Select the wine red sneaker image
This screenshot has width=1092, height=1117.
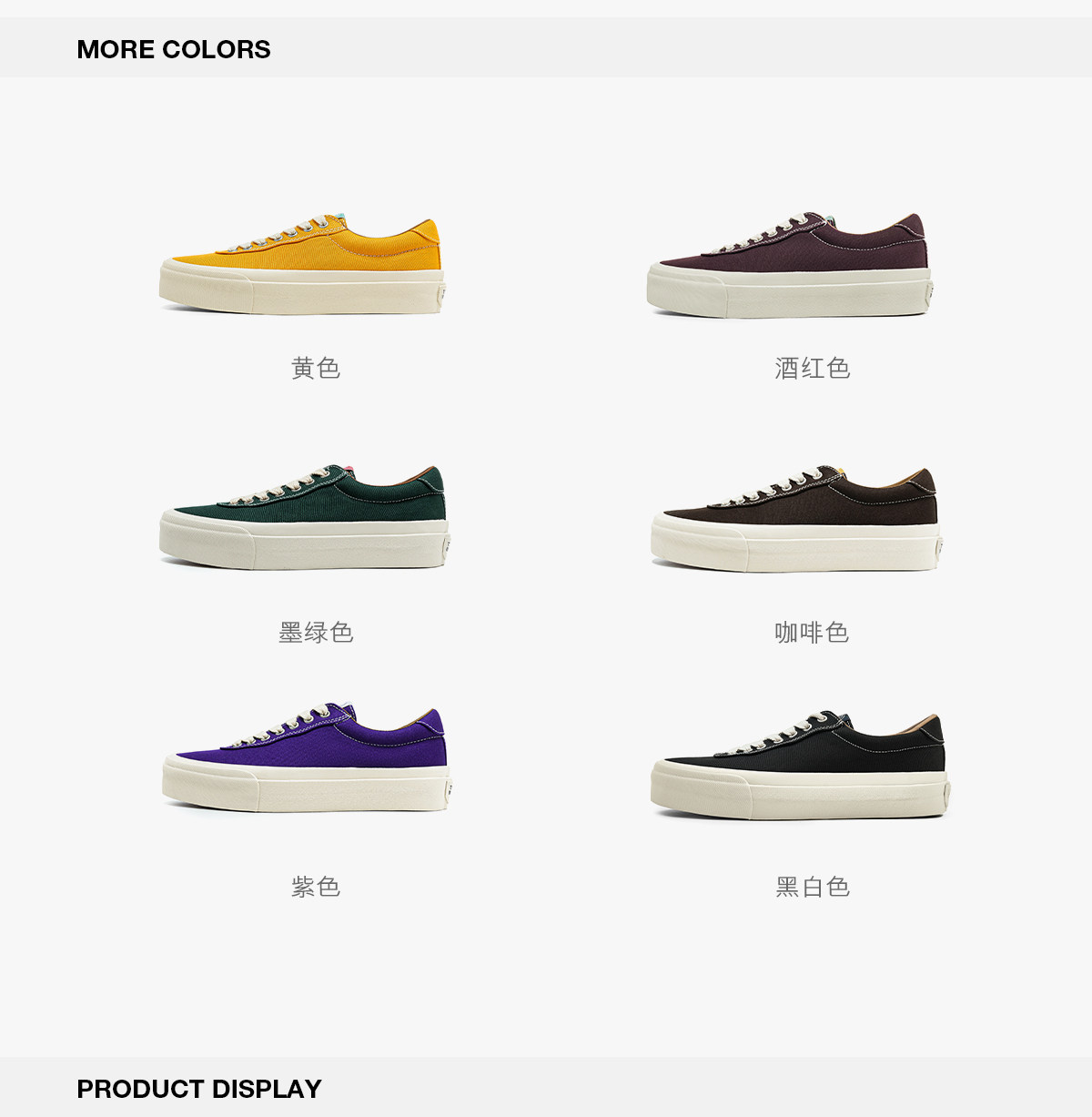coord(790,265)
